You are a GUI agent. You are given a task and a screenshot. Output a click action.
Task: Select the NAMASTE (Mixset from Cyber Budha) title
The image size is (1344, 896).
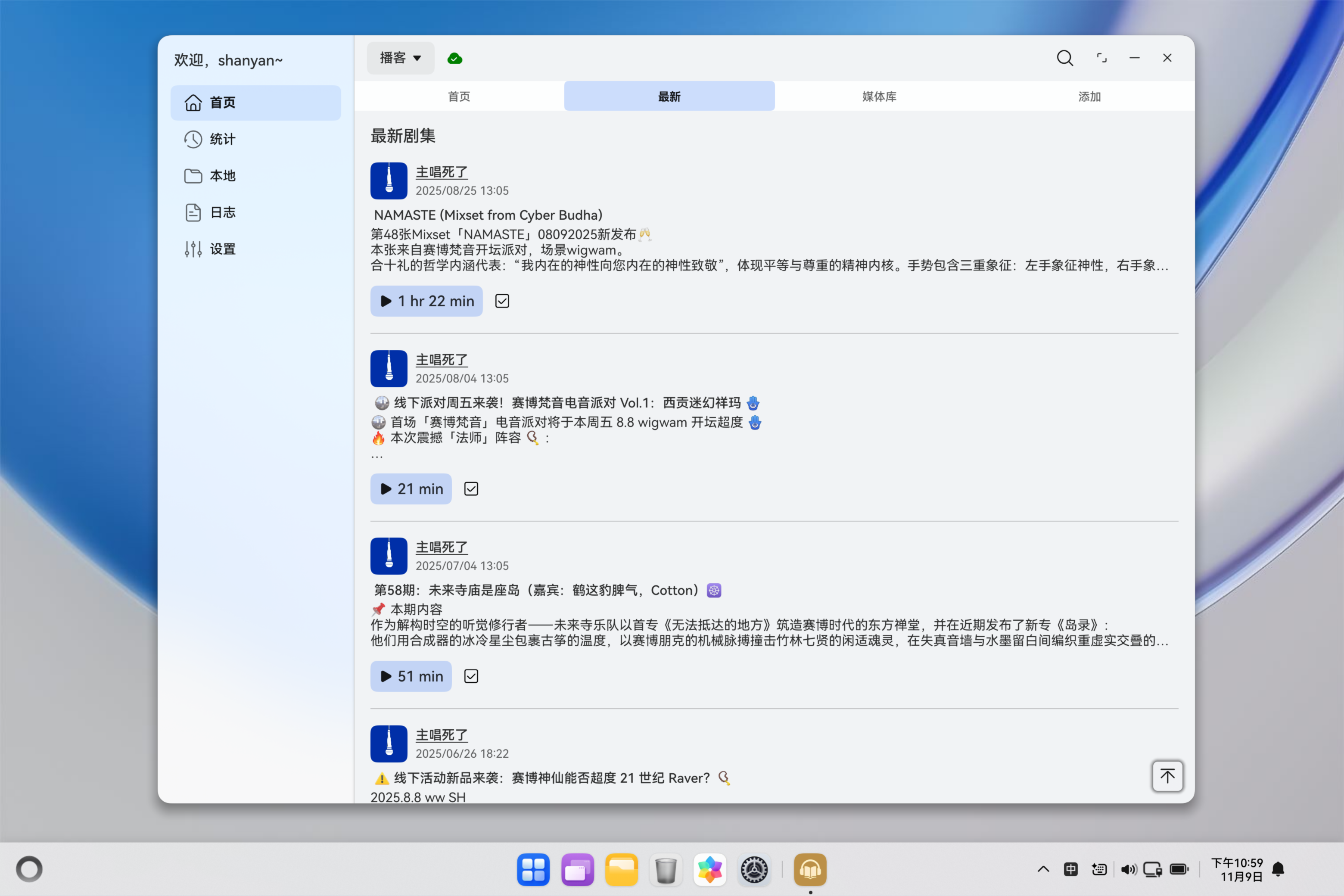point(488,215)
